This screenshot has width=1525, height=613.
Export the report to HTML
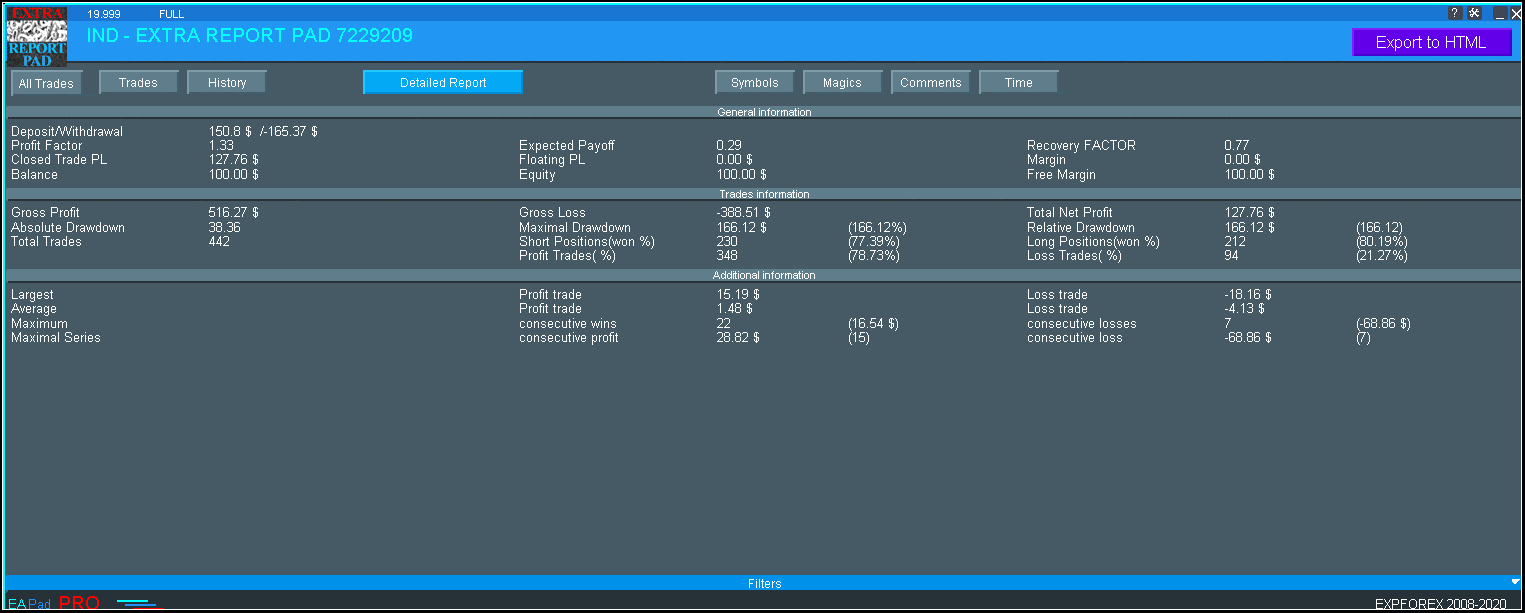point(1431,42)
